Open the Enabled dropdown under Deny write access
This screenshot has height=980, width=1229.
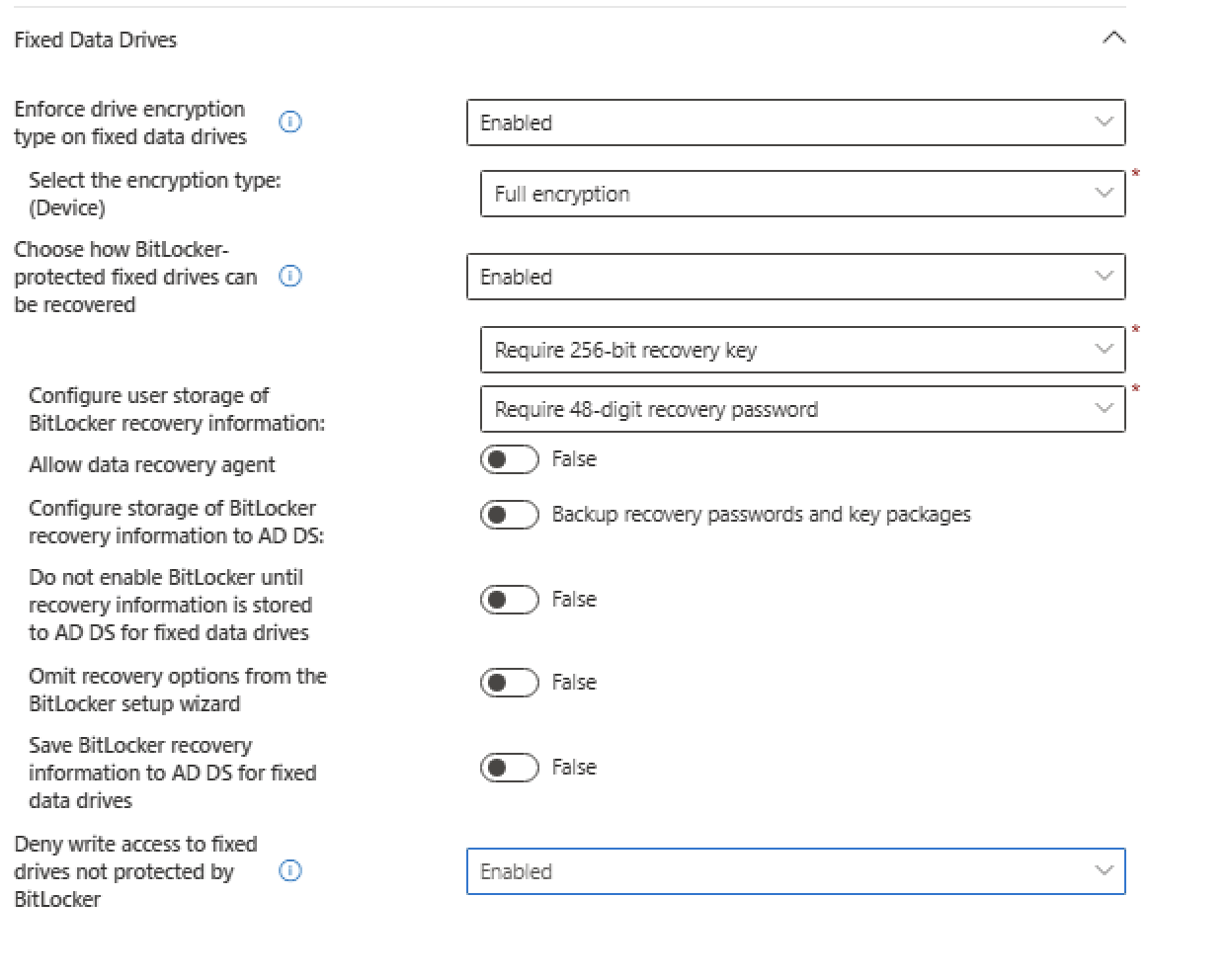(796, 872)
